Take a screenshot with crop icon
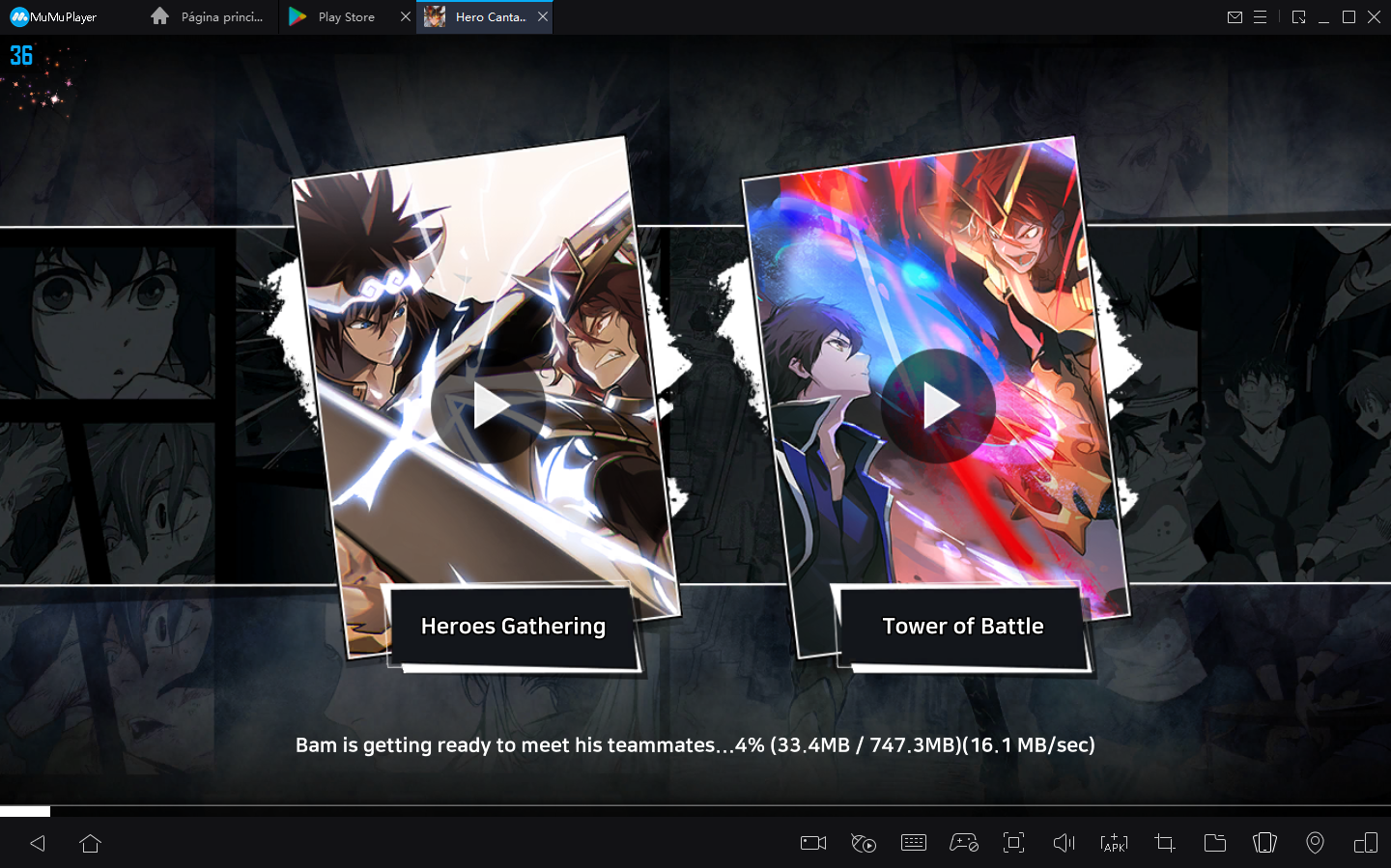The width and height of the screenshot is (1391, 868). (x=1165, y=843)
